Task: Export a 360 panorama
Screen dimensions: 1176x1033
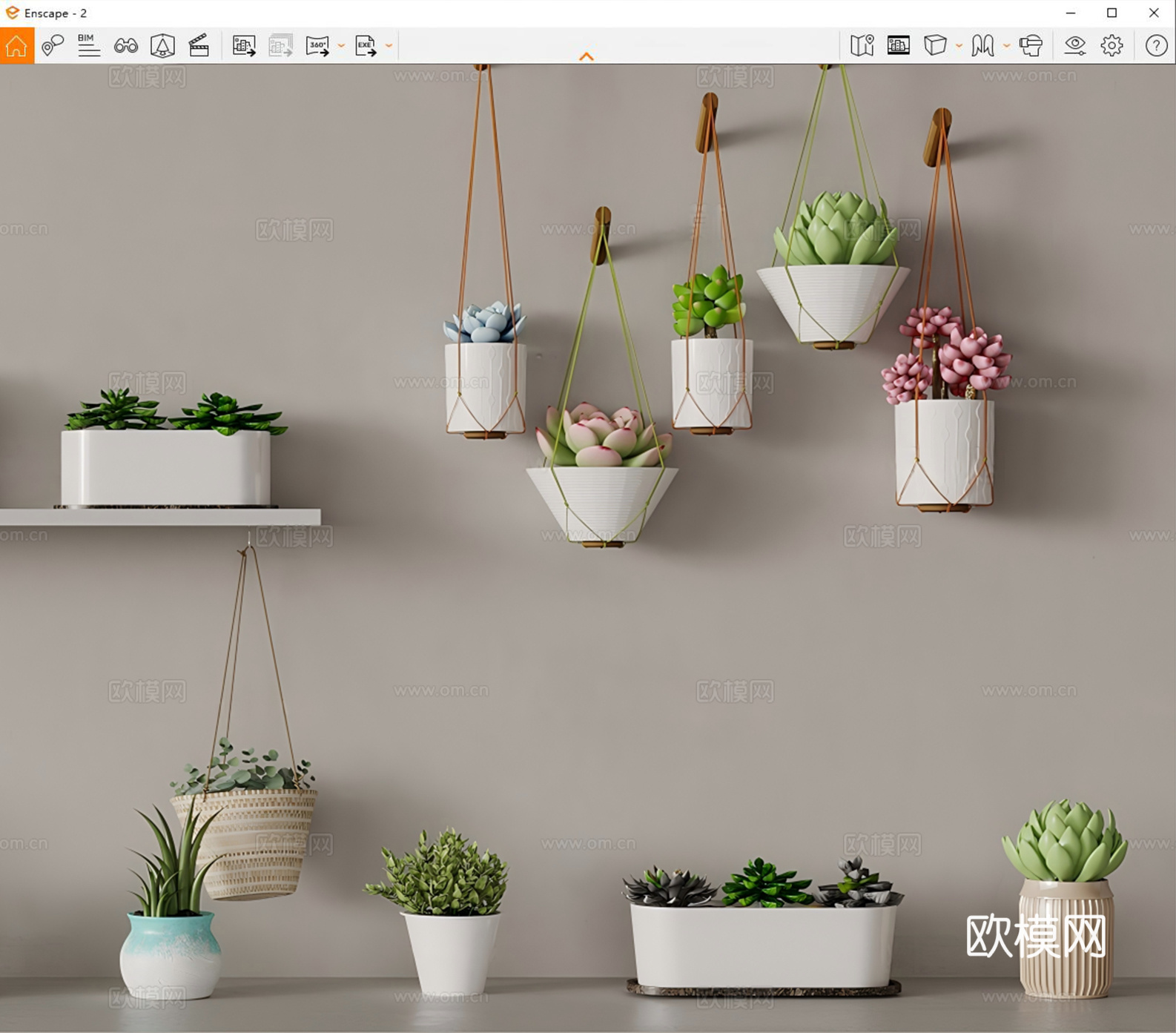Action: coord(317,46)
